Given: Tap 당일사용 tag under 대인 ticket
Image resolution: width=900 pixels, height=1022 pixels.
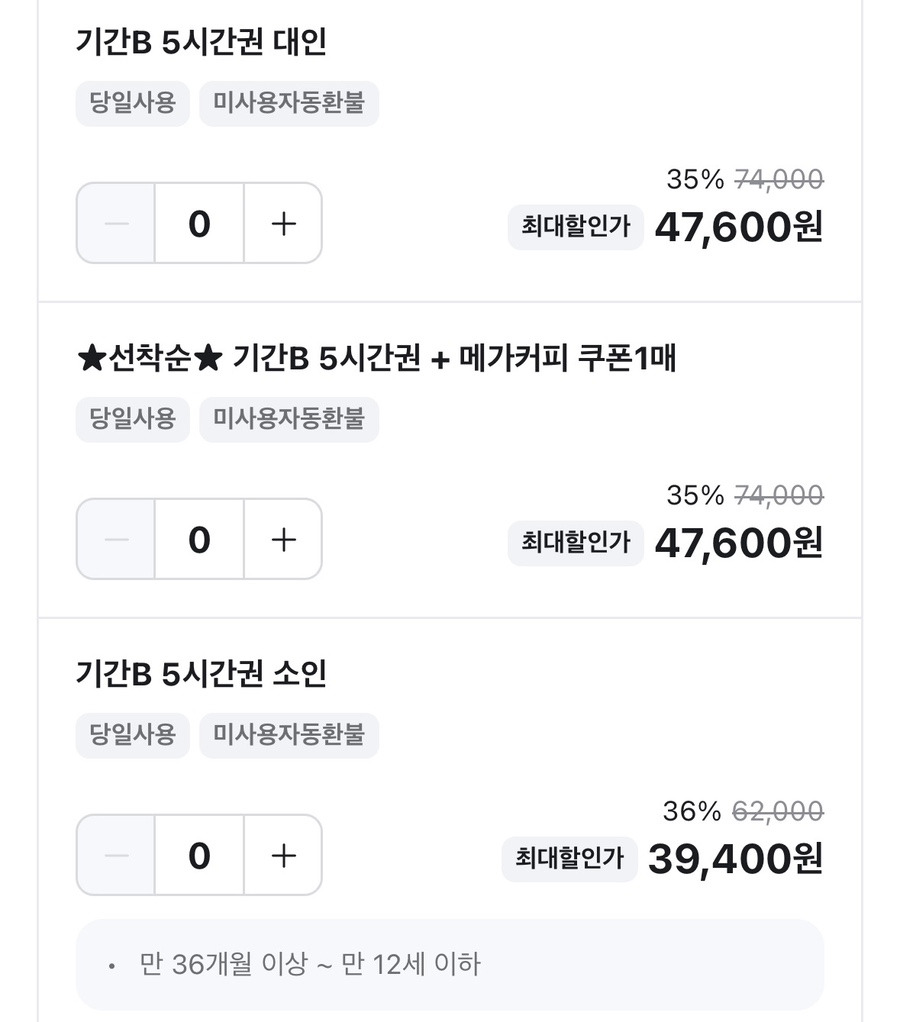Looking at the screenshot, I should (x=132, y=103).
